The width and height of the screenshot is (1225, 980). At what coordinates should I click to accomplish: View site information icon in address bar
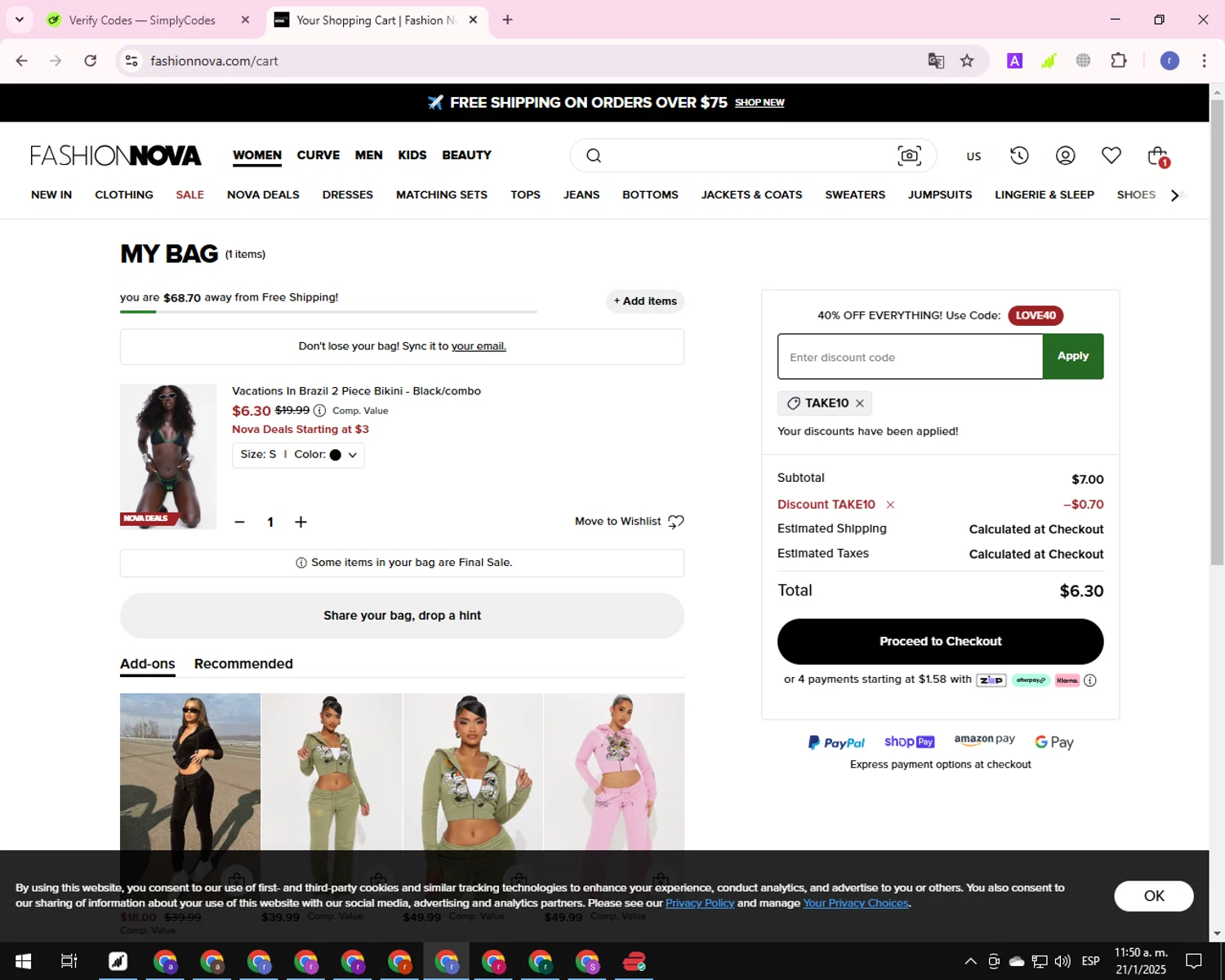131,60
